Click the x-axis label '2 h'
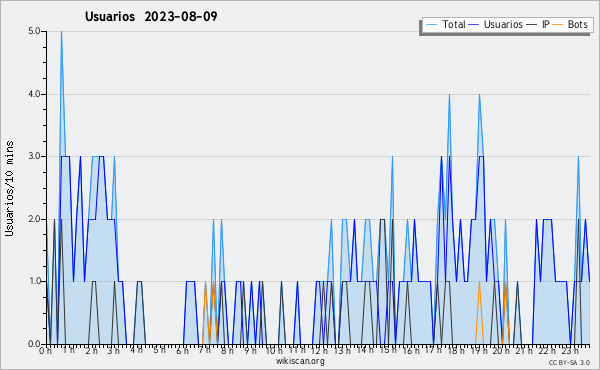The image size is (600, 370). click(91, 351)
